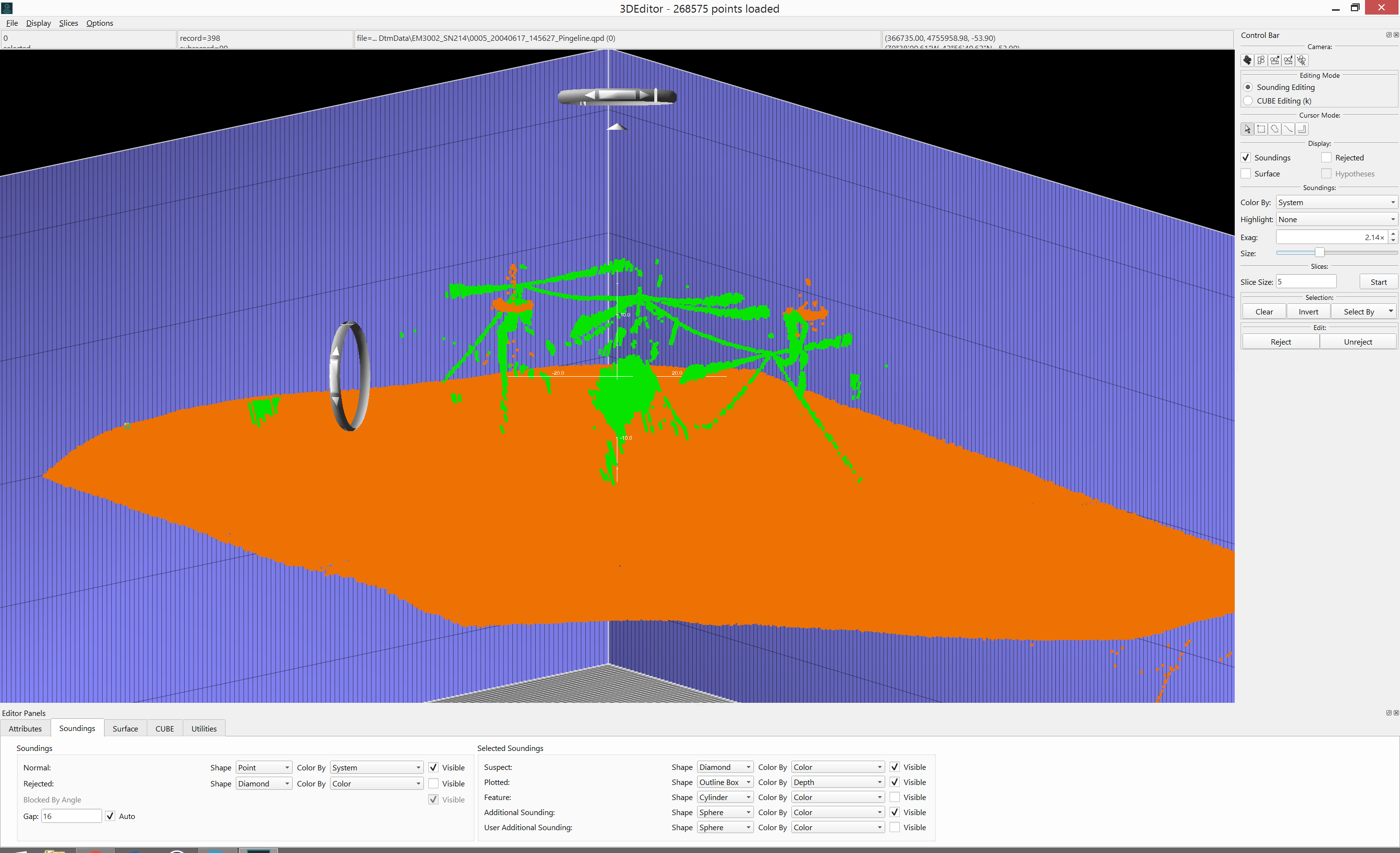Open the Color By System dropdown
This screenshot has width=1400, height=853.
pos(1336,203)
